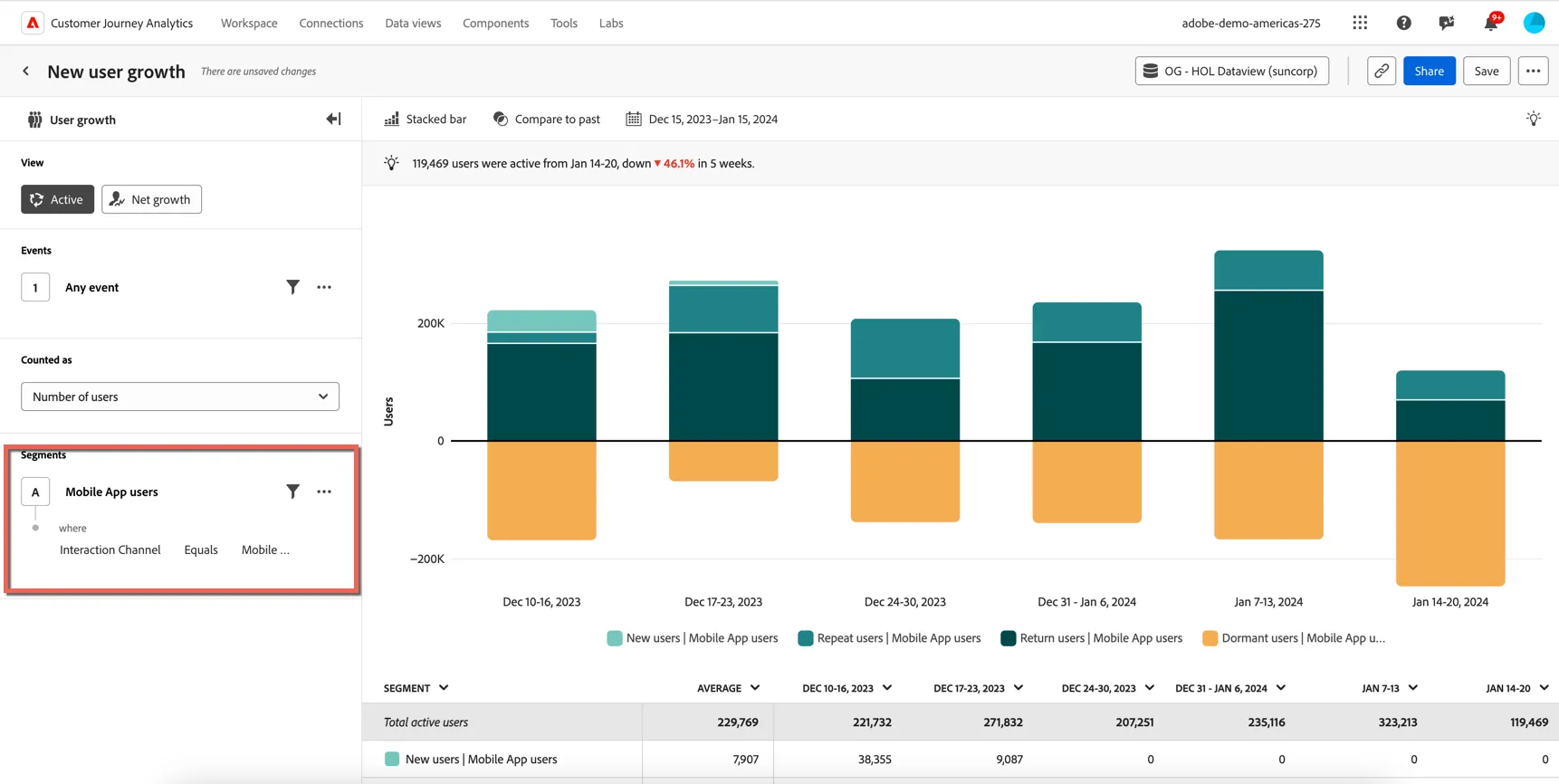Click the Share button
Viewport: 1559px width, 784px height.
click(x=1429, y=71)
